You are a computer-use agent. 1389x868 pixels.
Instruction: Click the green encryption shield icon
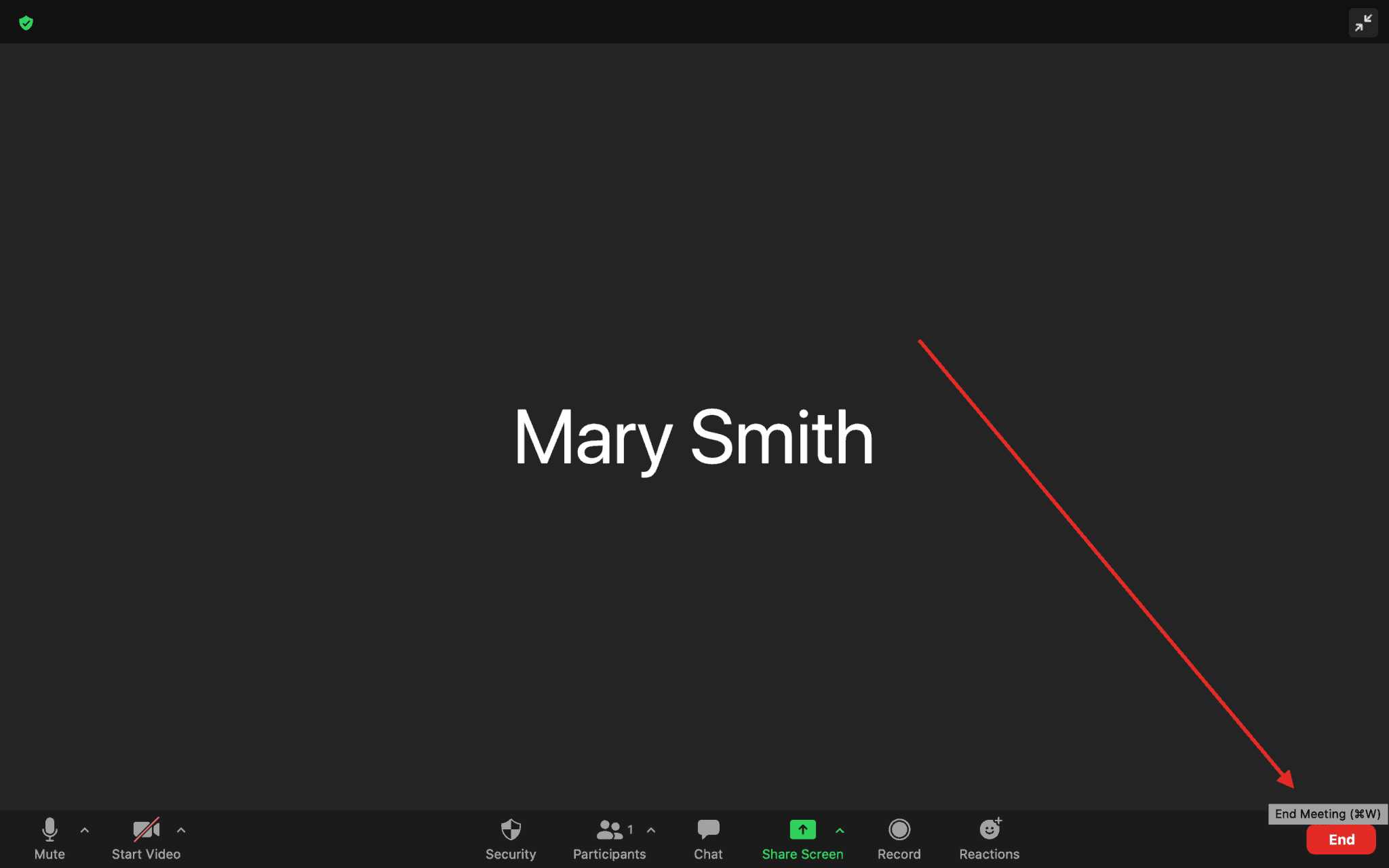pos(26,23)
